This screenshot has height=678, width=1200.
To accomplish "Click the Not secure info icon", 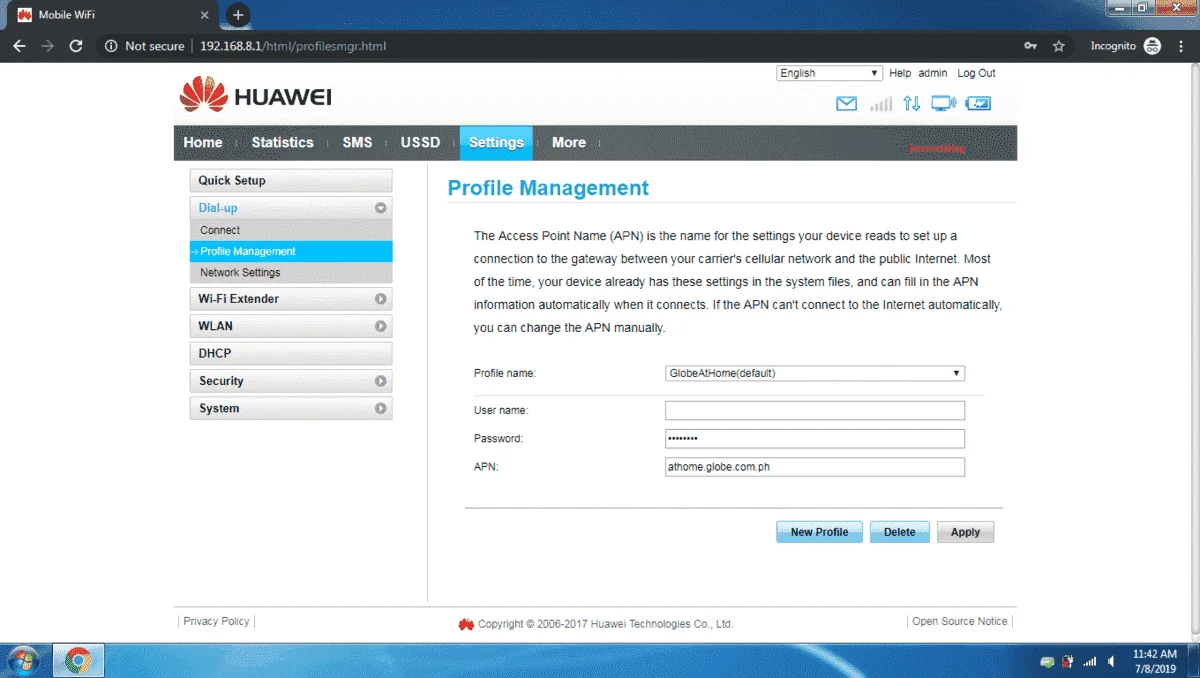I will click(111, 46).
